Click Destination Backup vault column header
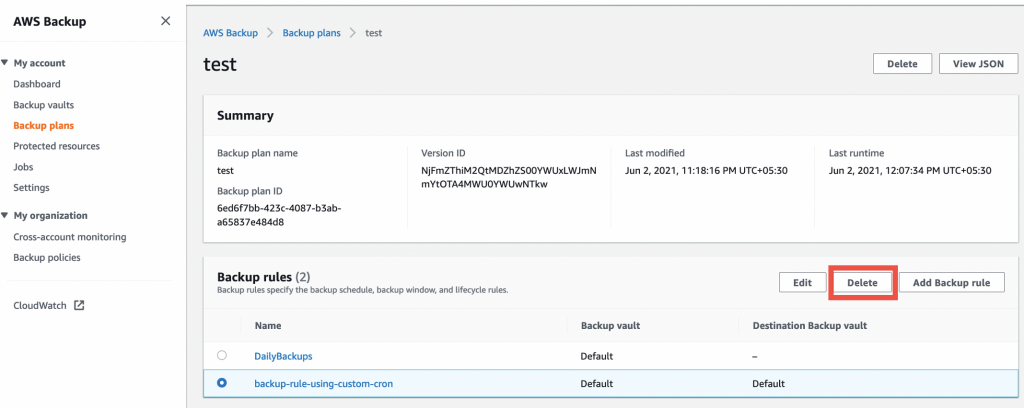 coord(810,325)
